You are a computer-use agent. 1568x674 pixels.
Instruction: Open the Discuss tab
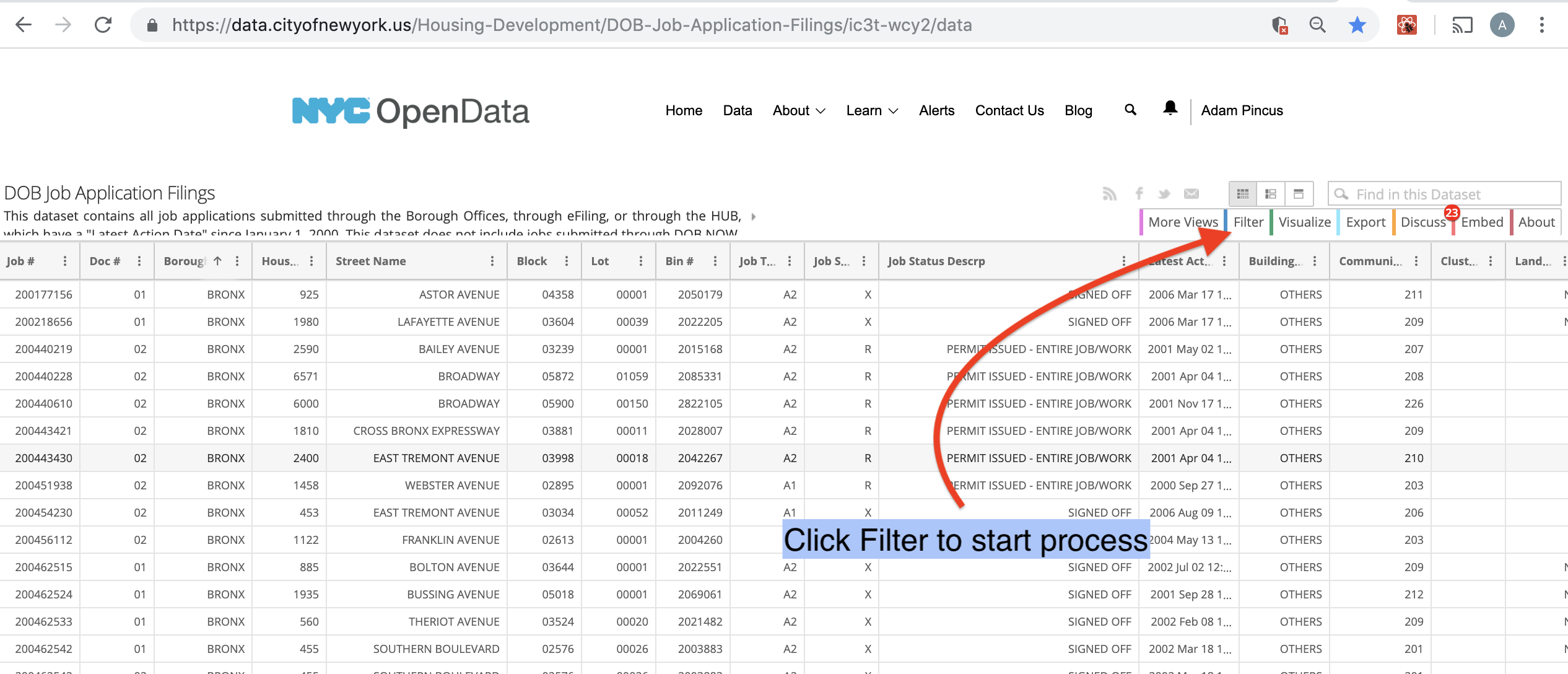coord(1423,222)
